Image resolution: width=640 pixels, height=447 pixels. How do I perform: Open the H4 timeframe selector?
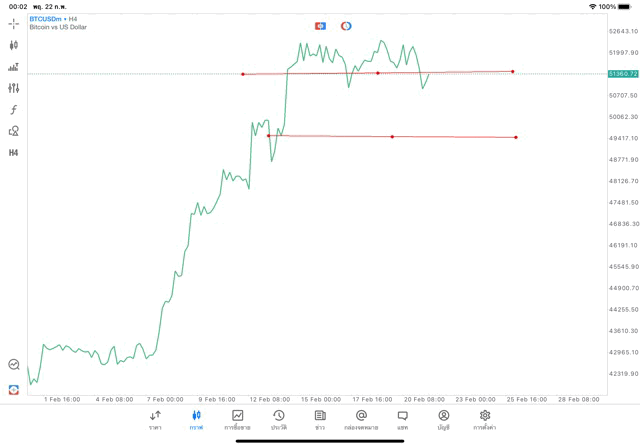pyautogui.click(x=14, y=153)
